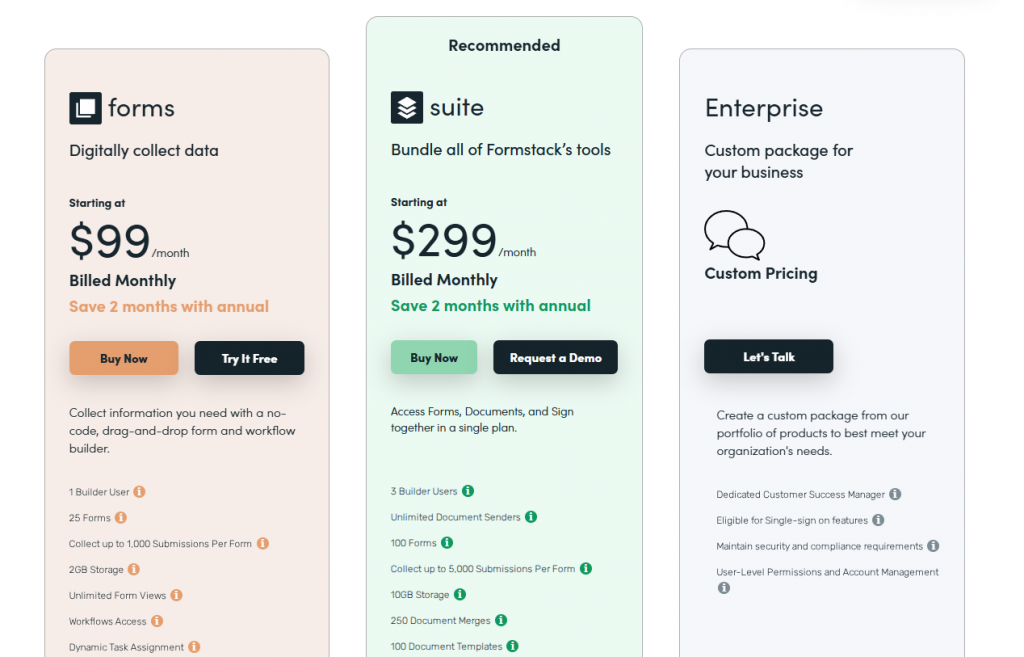
Task: Open the info tooltip for Dedicated Customer Success Manager
Action: pyautogui.click(x=895, y=493)
